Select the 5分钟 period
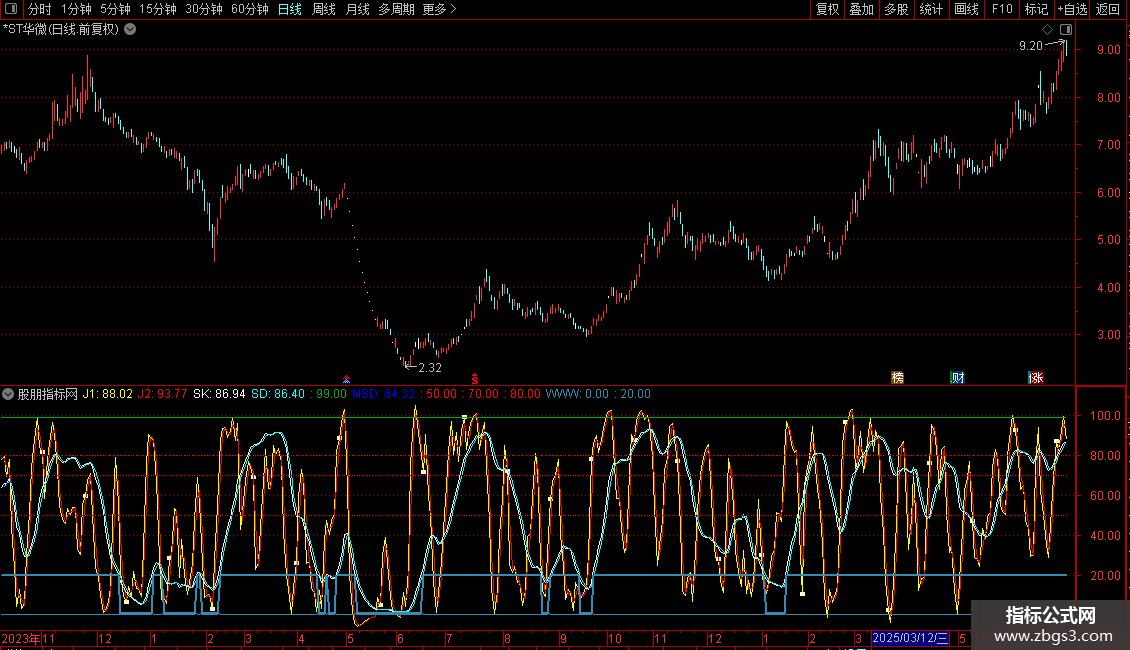The image size is (1130, 650). 115,9
